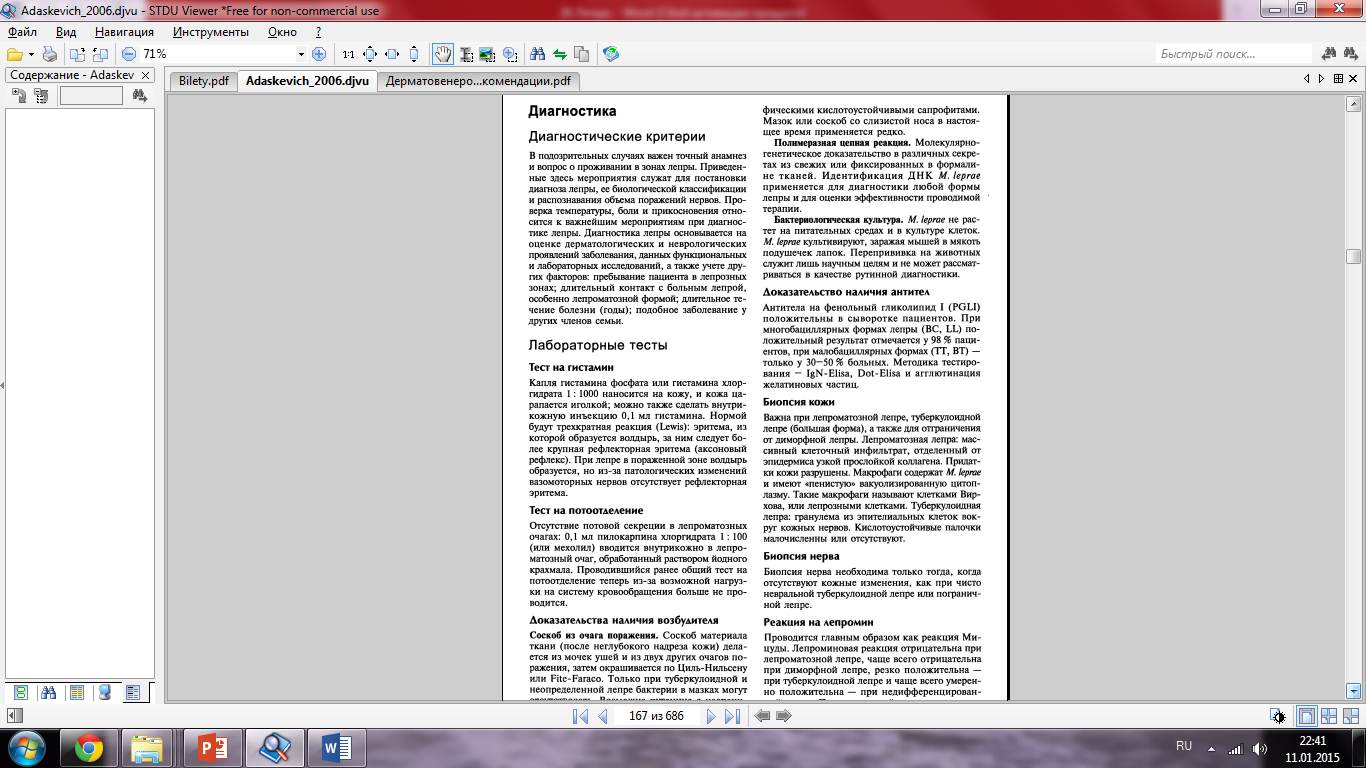Click the Fit page icon
The image size is (1366, 768).
370,54
